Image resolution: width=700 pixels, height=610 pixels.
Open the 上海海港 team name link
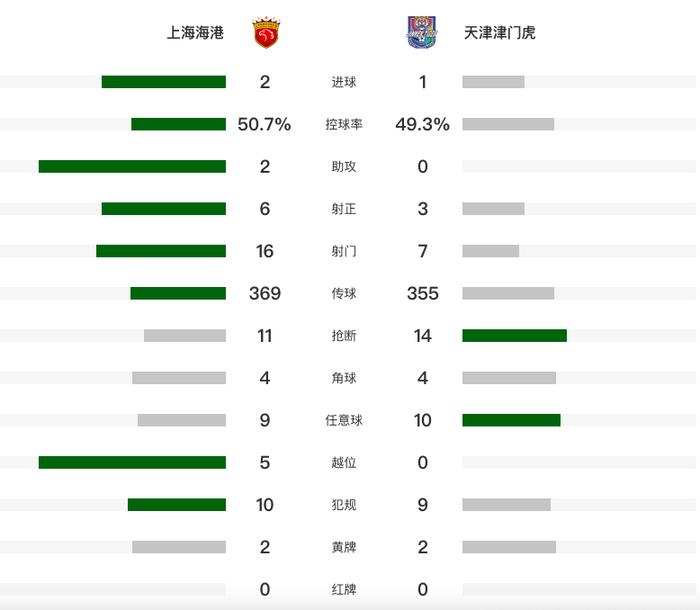tap(195, 33)
